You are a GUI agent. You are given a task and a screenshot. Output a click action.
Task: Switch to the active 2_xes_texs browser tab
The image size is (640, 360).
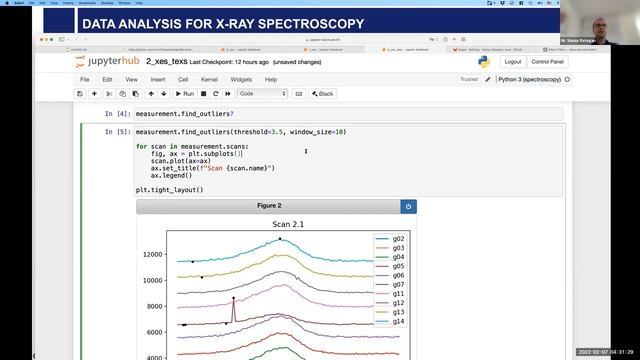pos(406,50)
